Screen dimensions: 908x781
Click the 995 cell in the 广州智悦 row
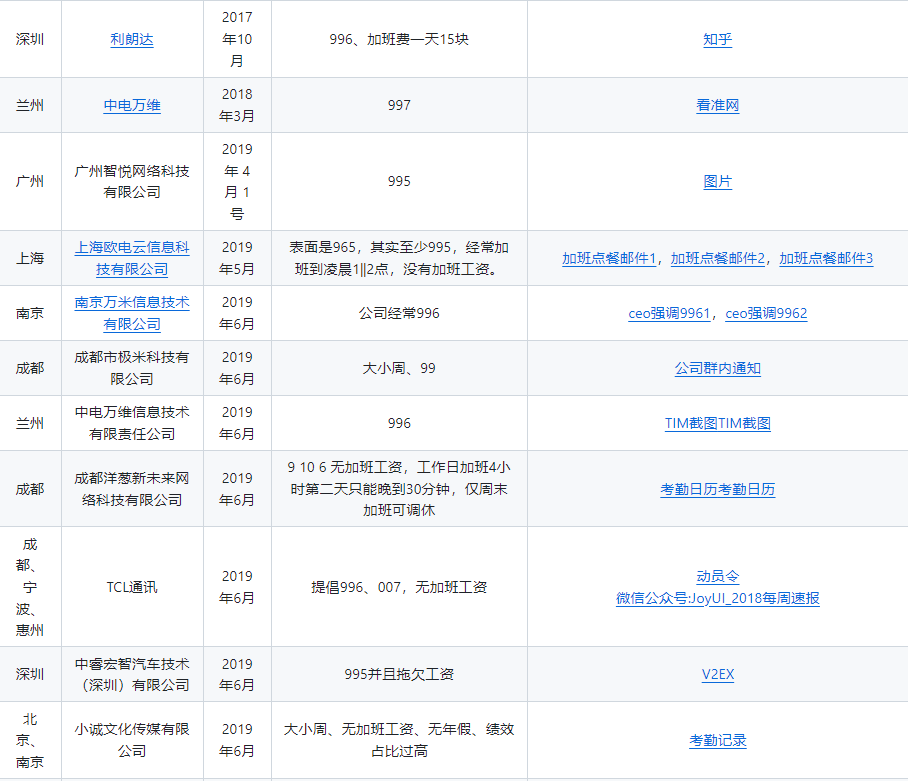[x=399, y=182]
